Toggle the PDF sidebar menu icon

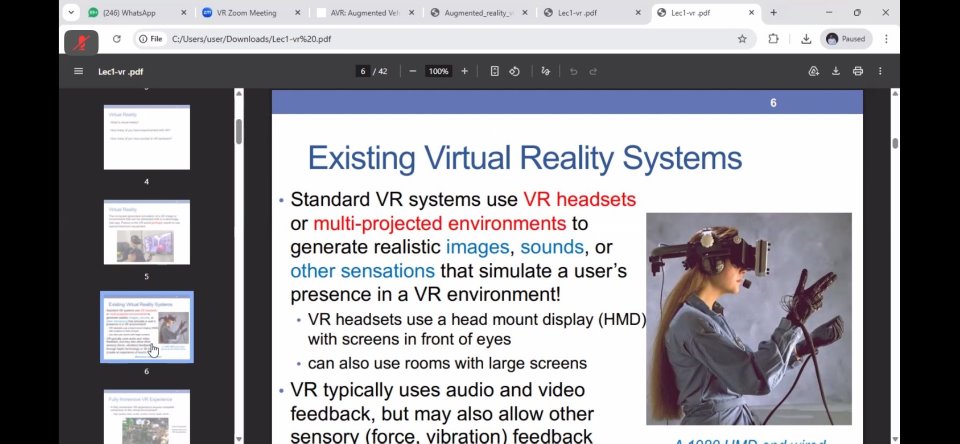tap(78, 71)
